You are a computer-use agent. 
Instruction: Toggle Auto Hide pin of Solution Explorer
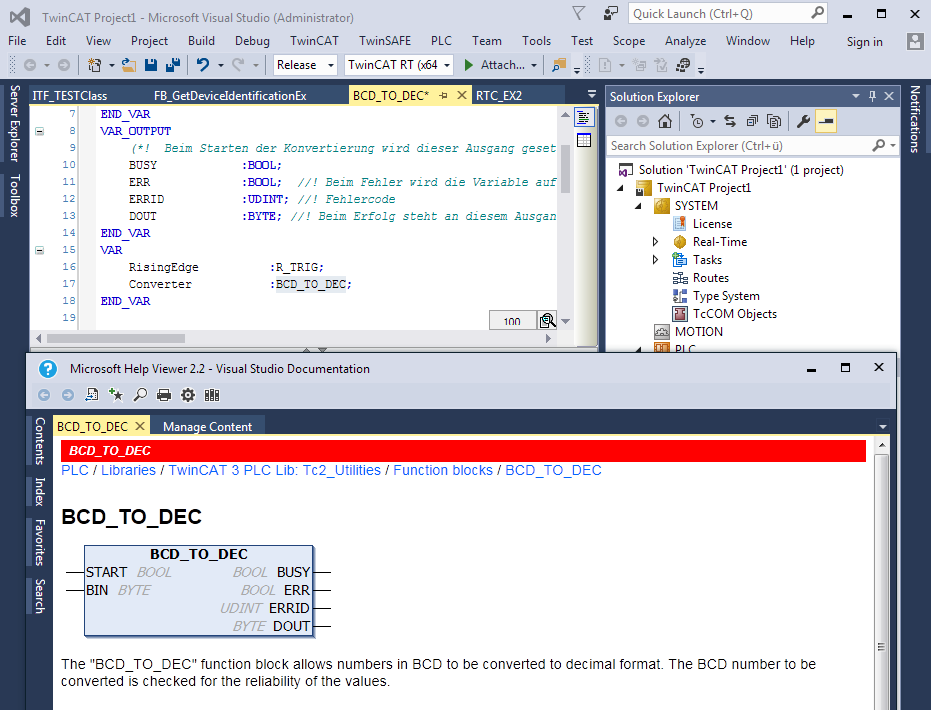pyautogui.click(x=872, y=96)
